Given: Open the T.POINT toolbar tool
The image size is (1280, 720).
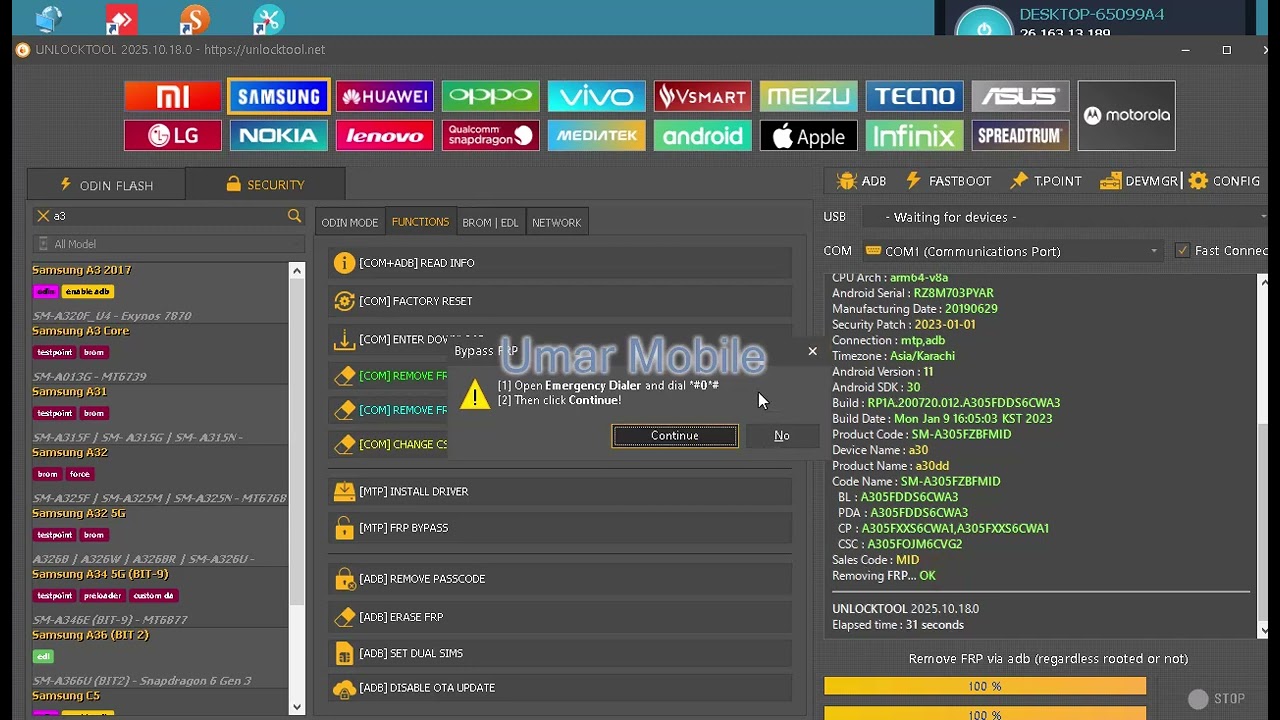Looking at the screenshot, I should pos(1046,181).
